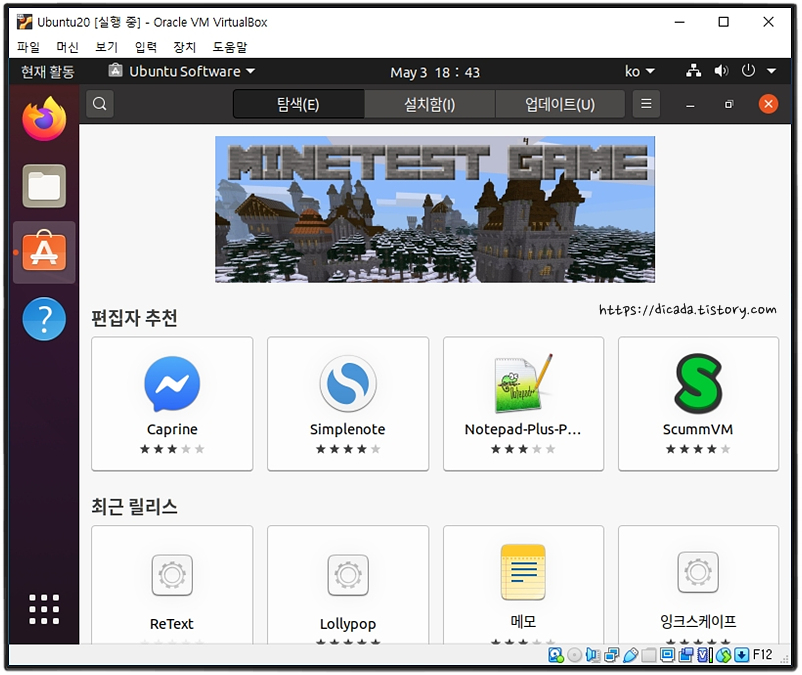The width and height of the screenshot is (802, 675).
Task: Click the VirtualBox shared folders status icon
Action: coord(649,655)
